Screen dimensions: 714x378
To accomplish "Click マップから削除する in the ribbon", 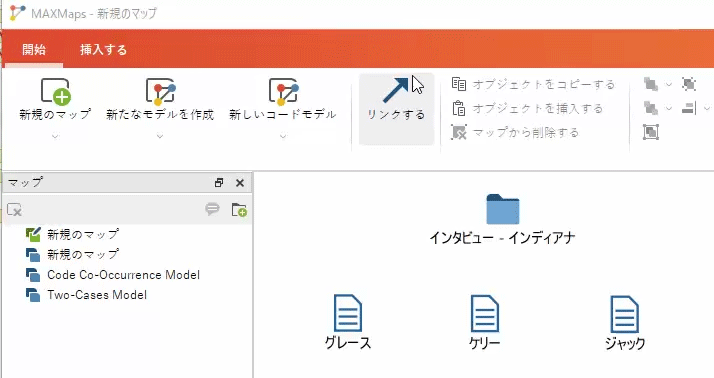I will (515, 133).
